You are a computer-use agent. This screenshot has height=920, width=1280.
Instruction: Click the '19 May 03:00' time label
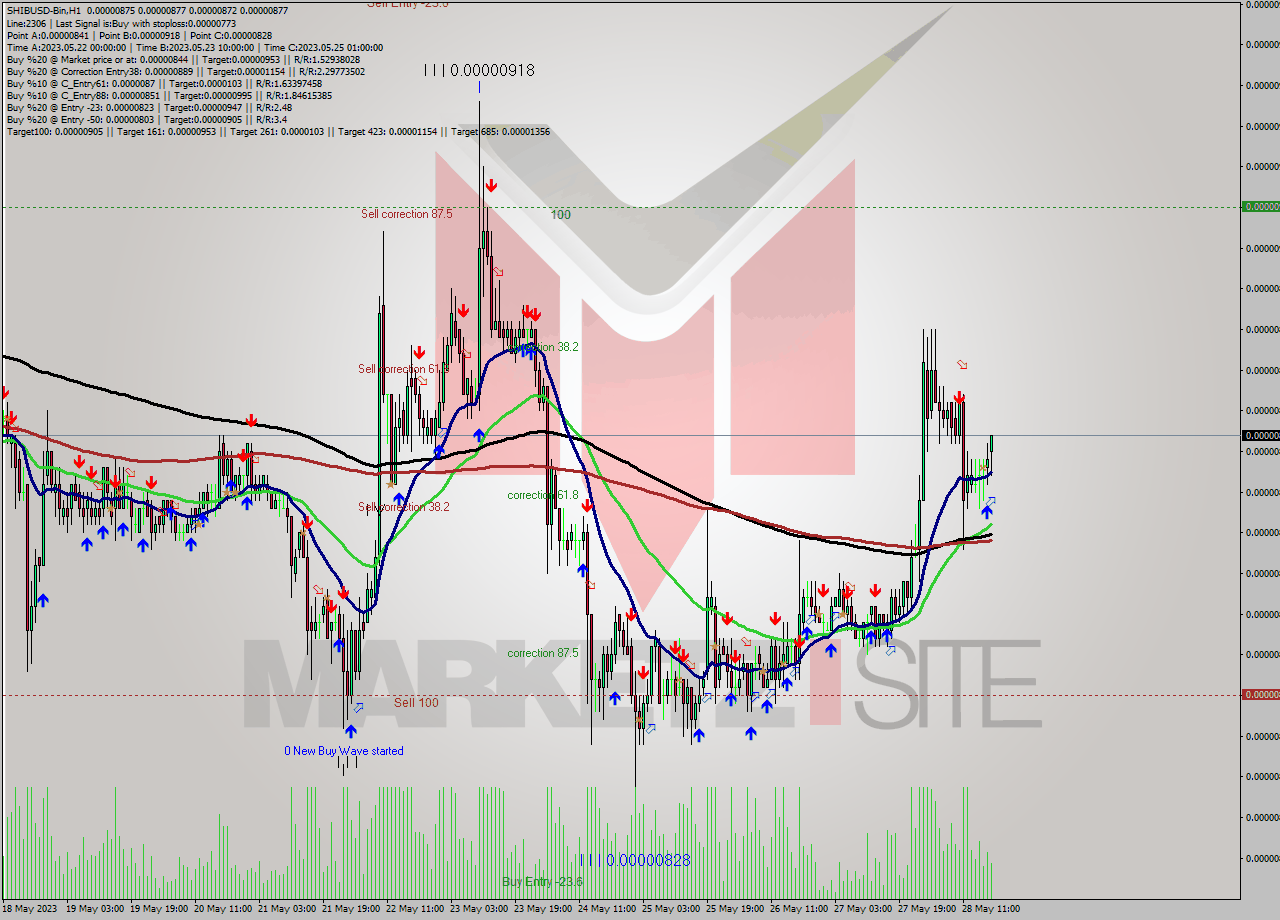(95, 909)
